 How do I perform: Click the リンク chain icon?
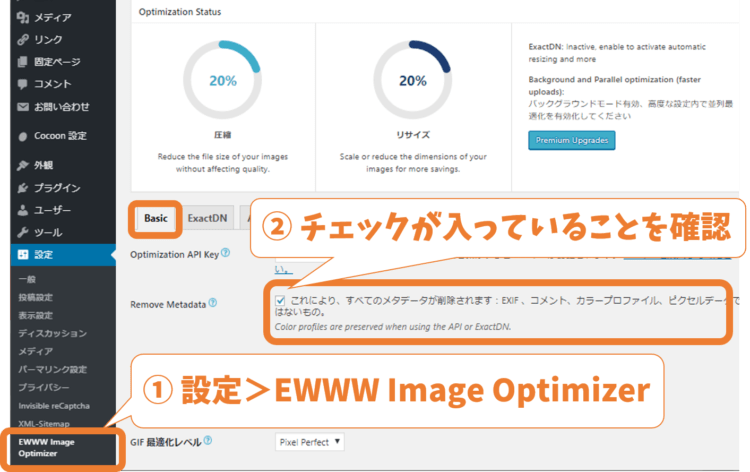(x=22, y=40)
